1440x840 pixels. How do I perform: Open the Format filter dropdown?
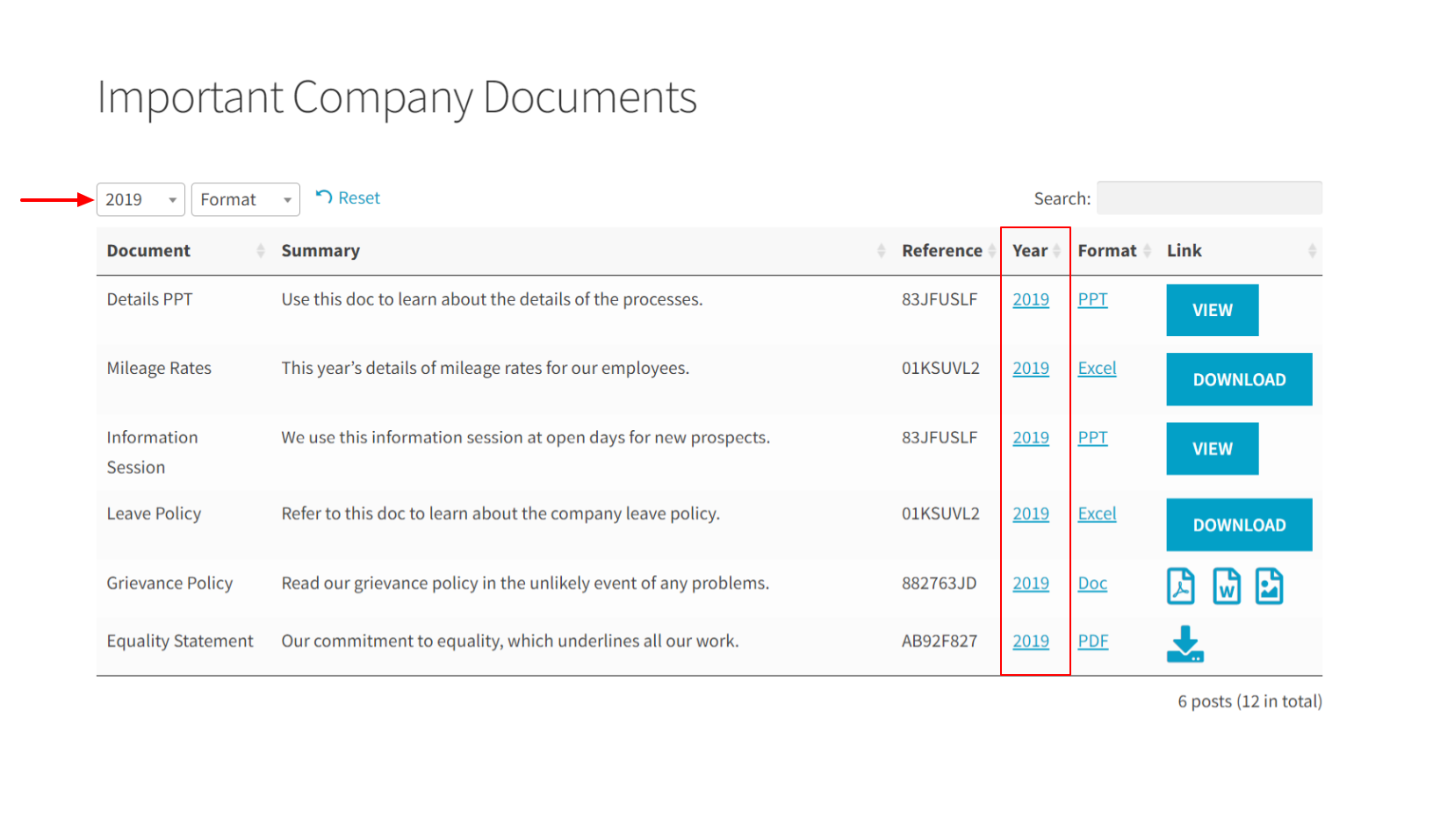pyautogui.click(x=246, y=199)
